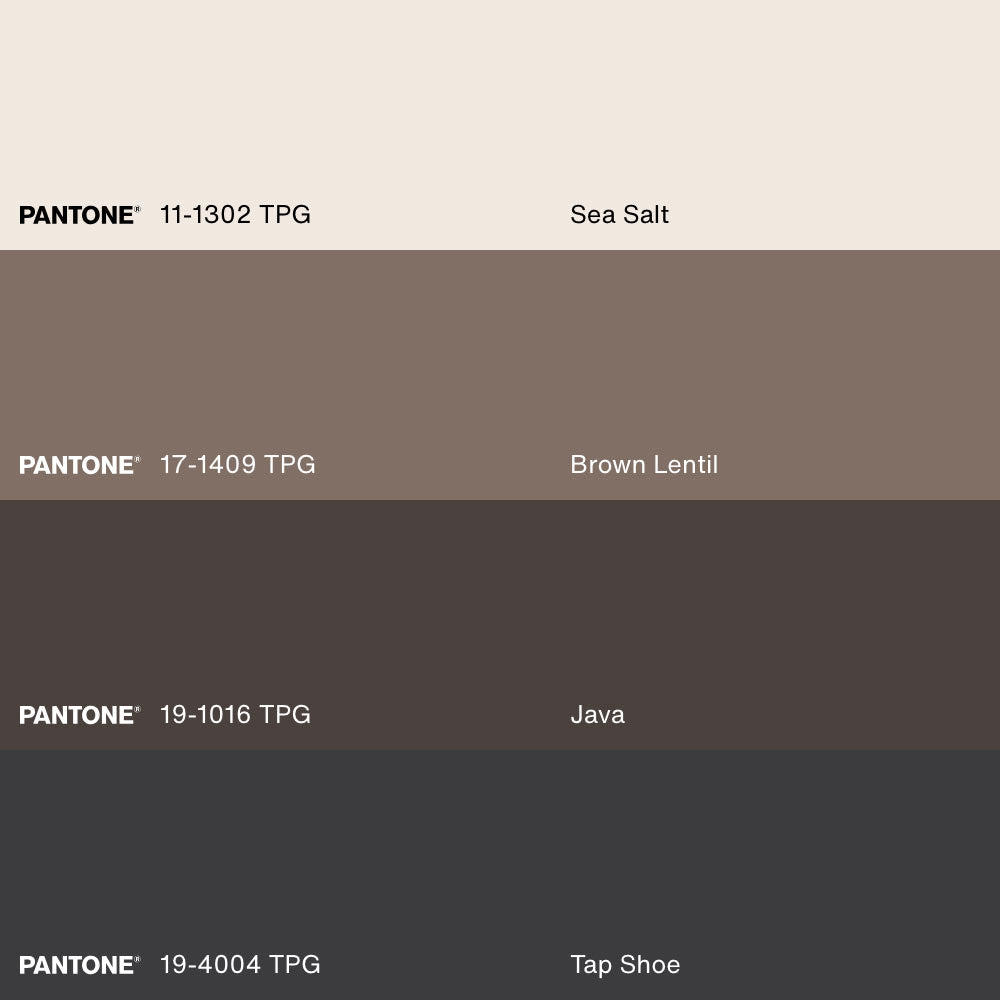The image size is (1000, 1000).
Task: Click the PANTONE logo on the Tap Shoe swatch
Action: [76, 965]
